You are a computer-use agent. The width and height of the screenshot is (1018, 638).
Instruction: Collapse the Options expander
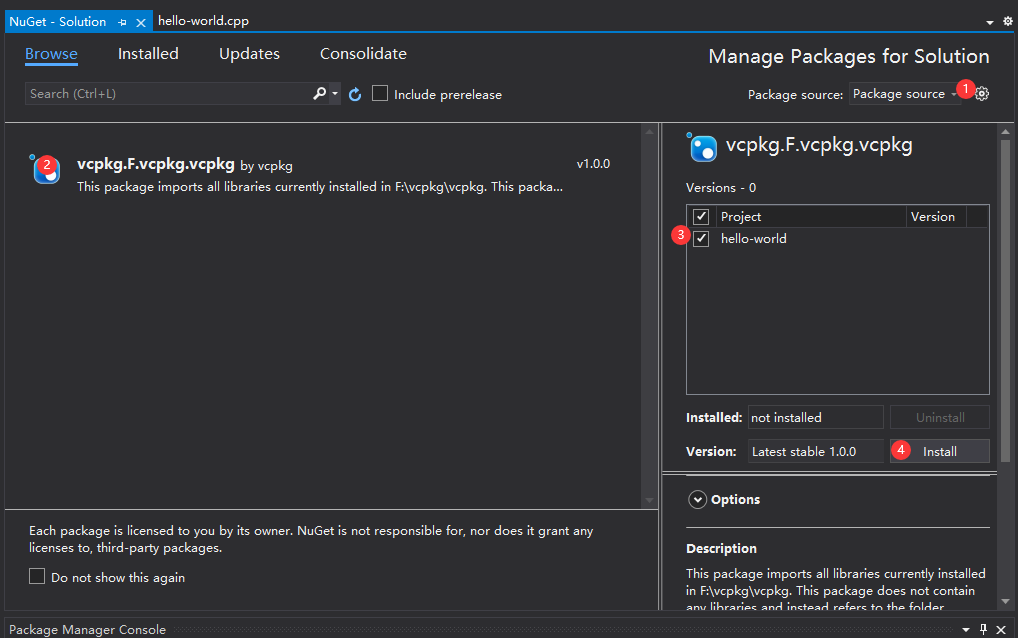tap(697, 499)
